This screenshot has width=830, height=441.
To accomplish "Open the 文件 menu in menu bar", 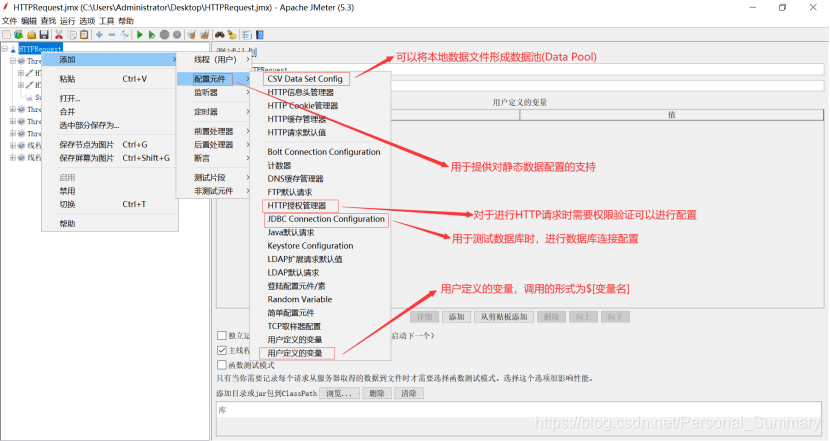I will [x=10, y=21].
